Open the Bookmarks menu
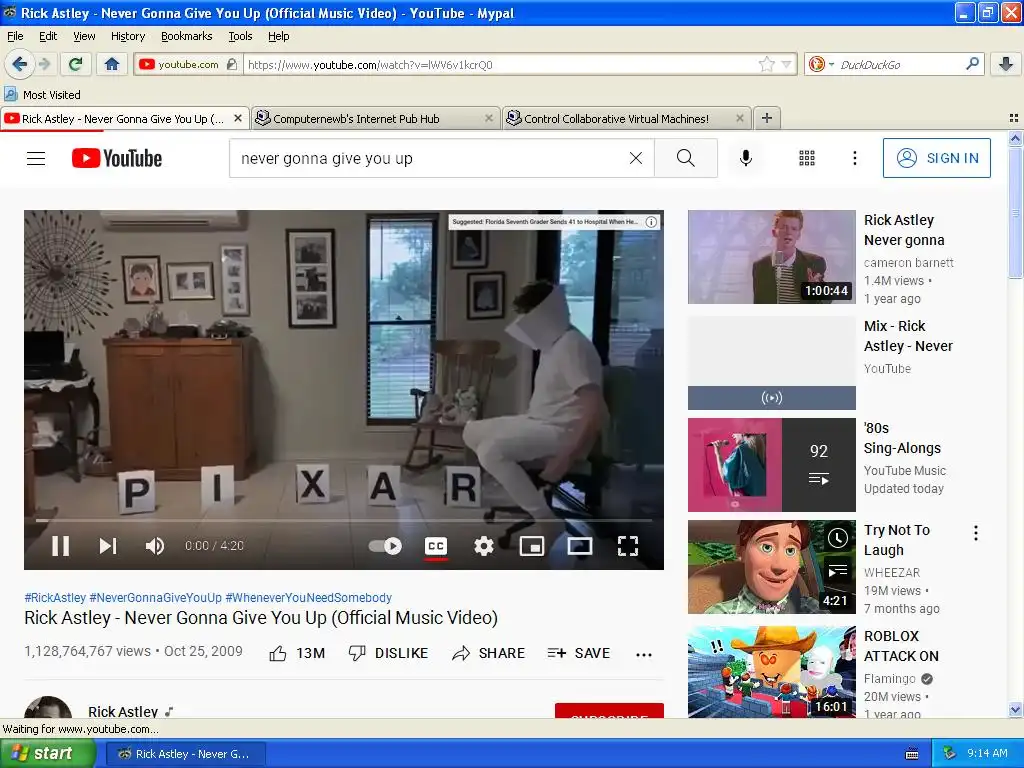Screen dimensions: 1024x768 pos(187,36)
